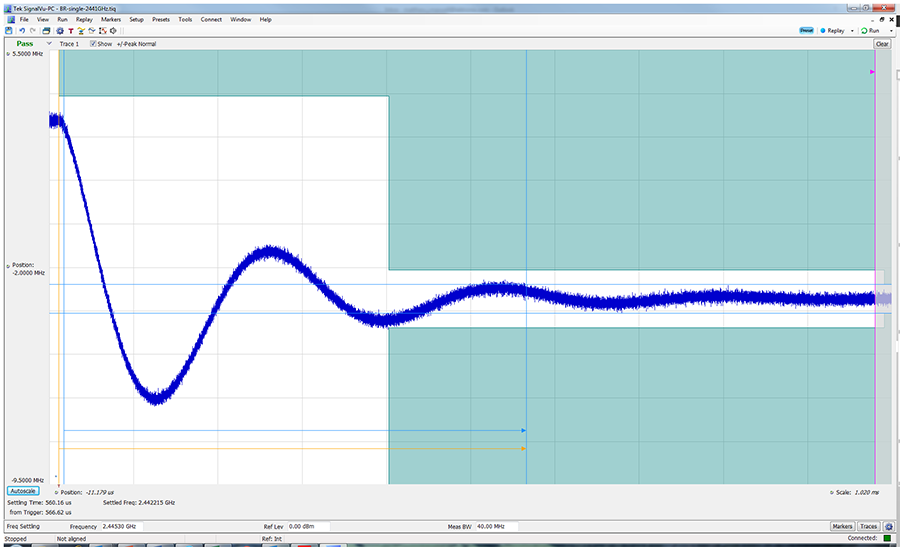Image resolution: width=900 pixels, height=547 pixels.
Task: Click the Preset button in the toolbar
Action: tap(806, 31)
